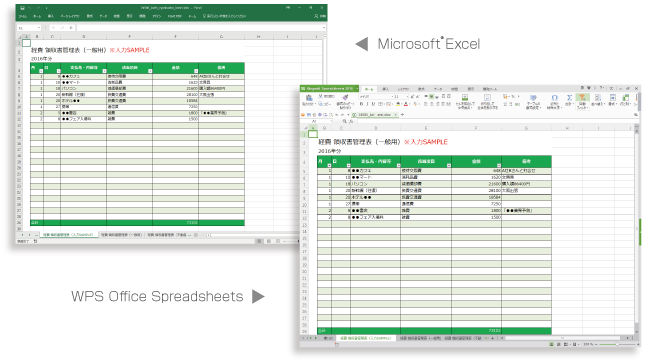Click 入力SAMPLE red text in Excel sheet

130,50
